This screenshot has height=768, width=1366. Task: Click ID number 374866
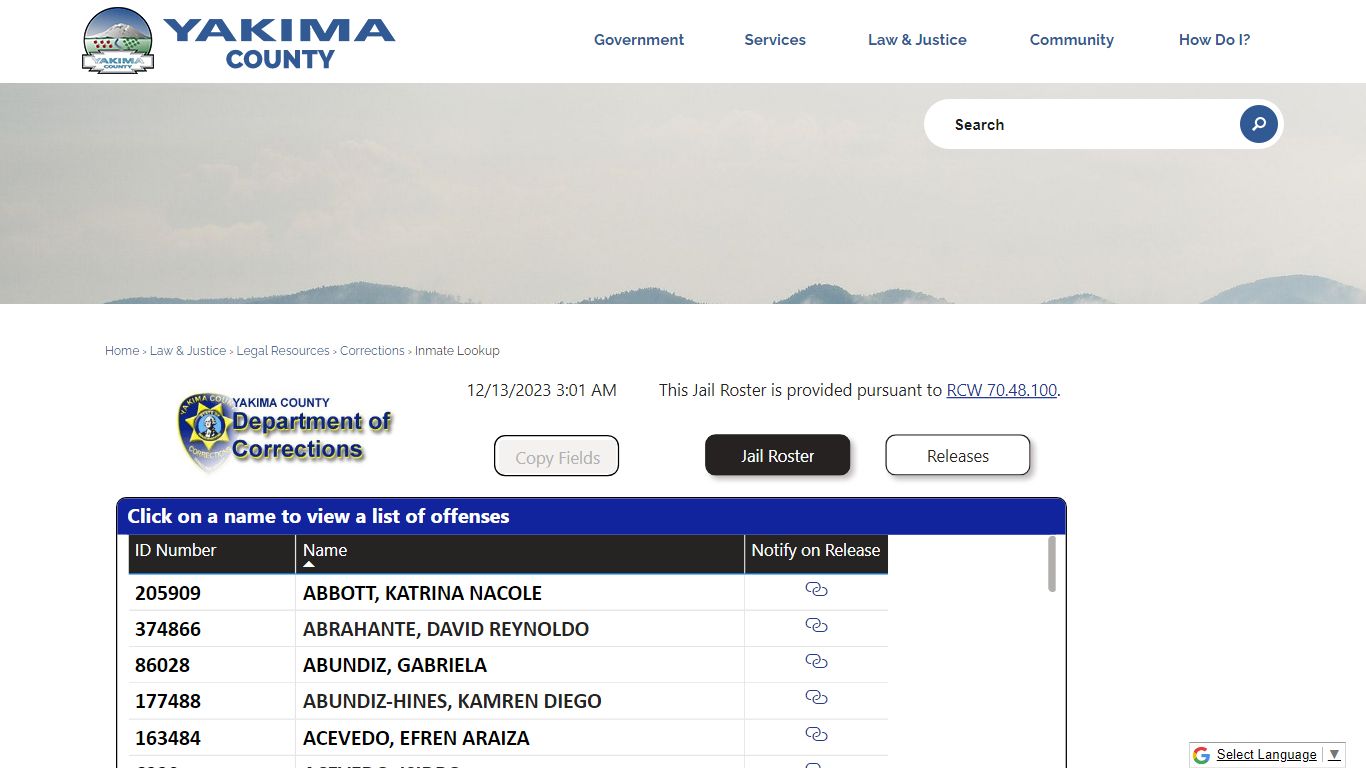[168, 629]
